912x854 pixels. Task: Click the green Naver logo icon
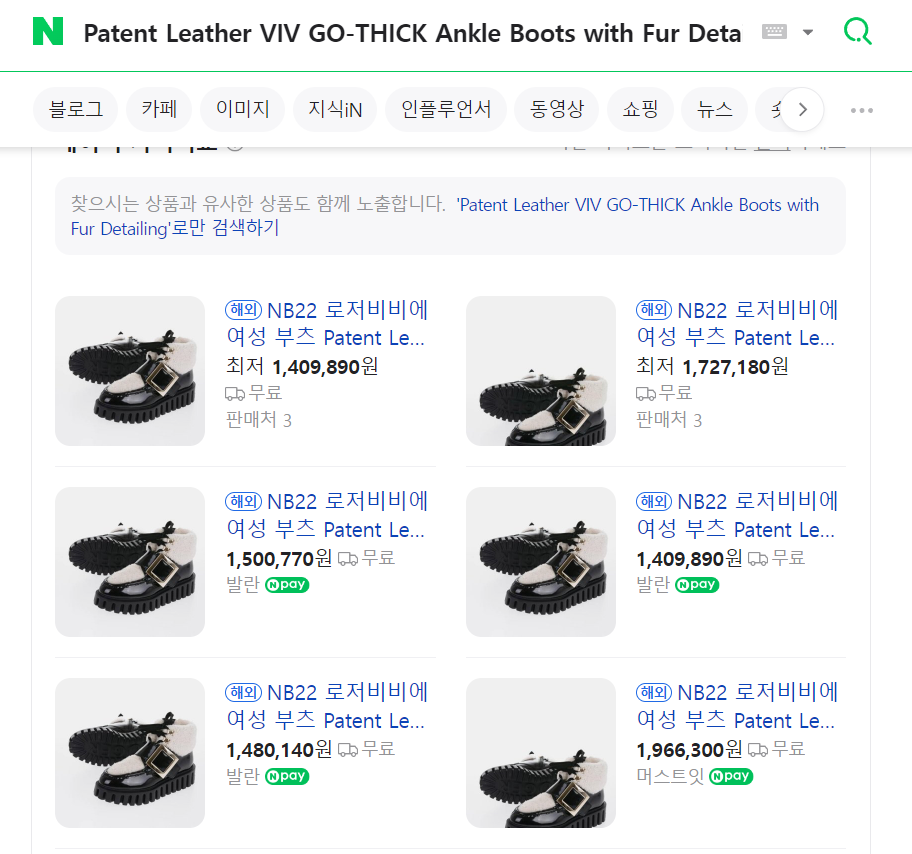[x=48, y=32]
